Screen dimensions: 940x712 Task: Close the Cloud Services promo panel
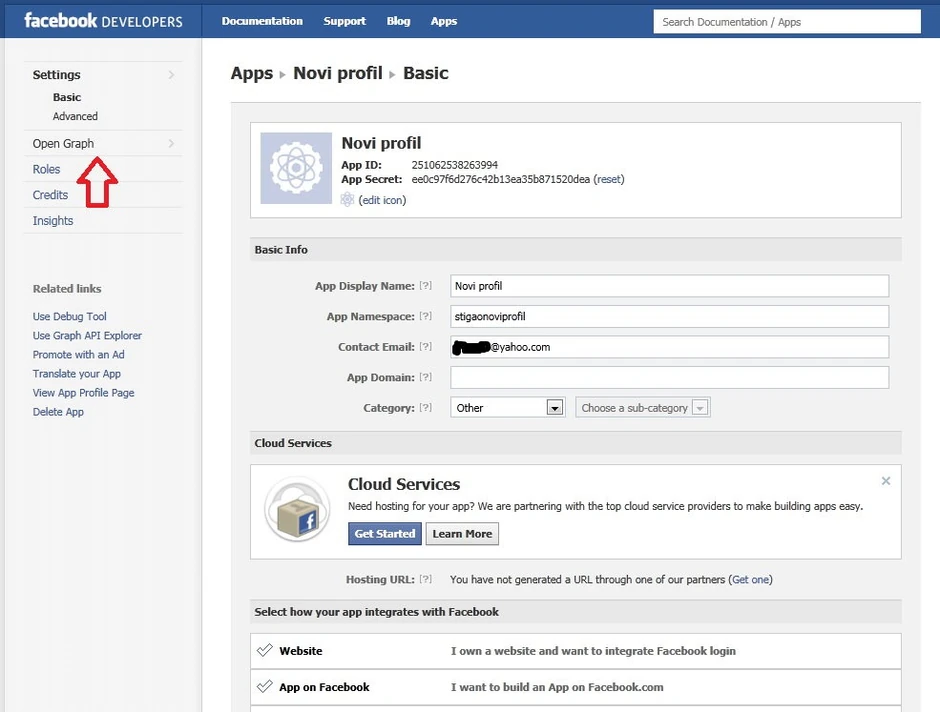(x=885, y=481)
